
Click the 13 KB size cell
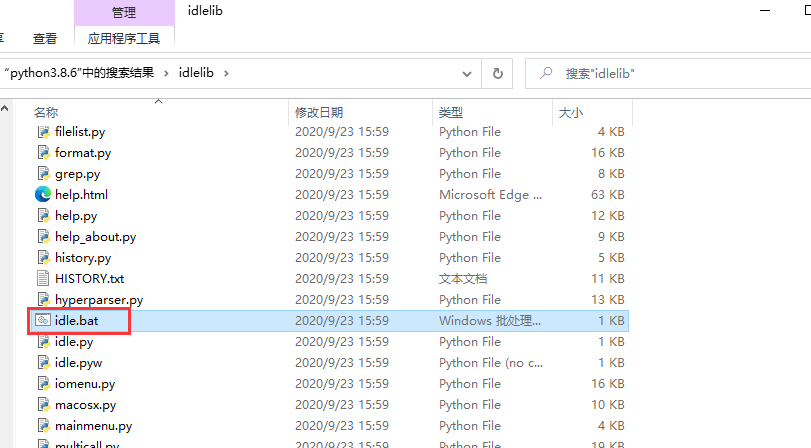[x=608, y=300]
